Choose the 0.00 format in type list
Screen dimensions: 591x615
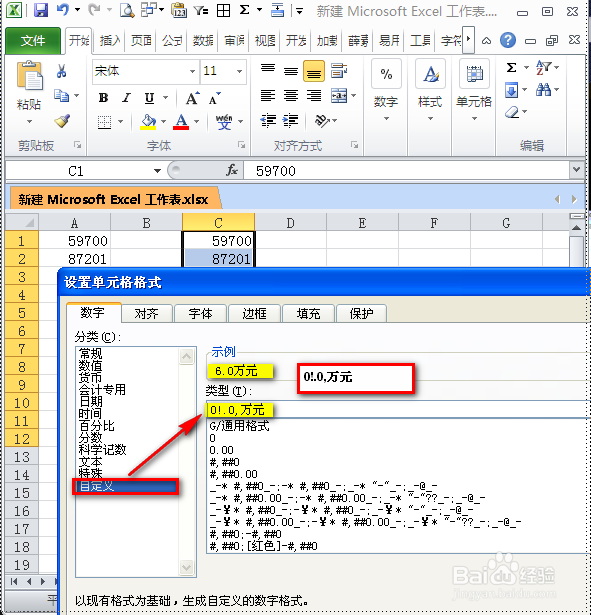(x=222, y=450)
